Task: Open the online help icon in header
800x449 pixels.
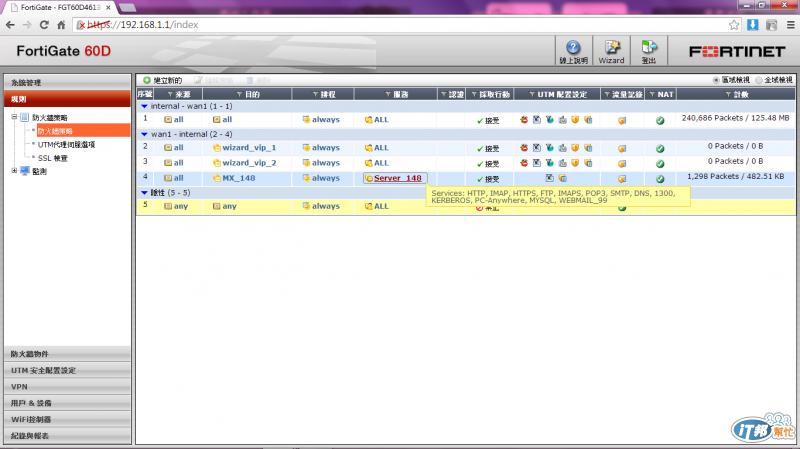Action: [x=573, y=51]
